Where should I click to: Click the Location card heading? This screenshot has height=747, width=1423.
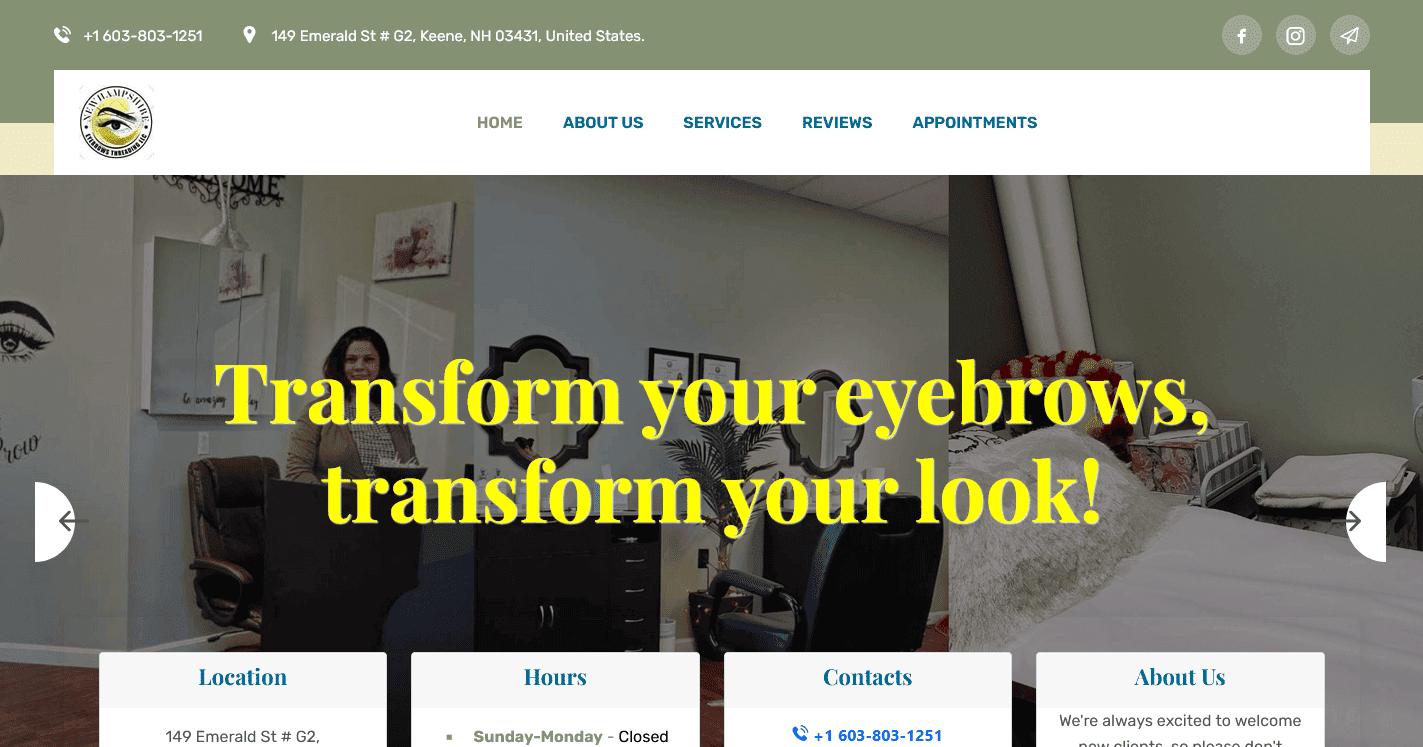tap(243, 677)
